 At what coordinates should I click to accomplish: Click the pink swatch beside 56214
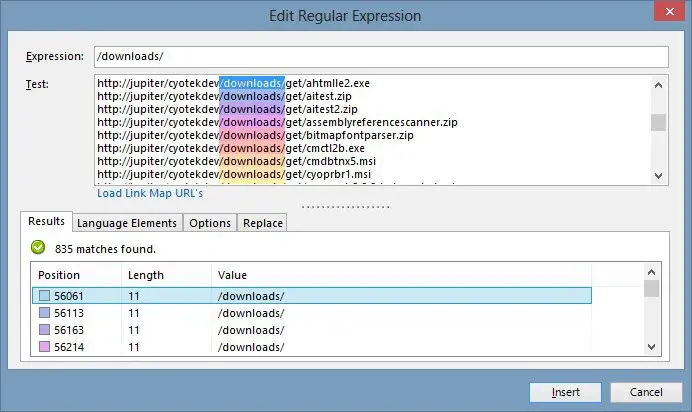pos(45,347)
